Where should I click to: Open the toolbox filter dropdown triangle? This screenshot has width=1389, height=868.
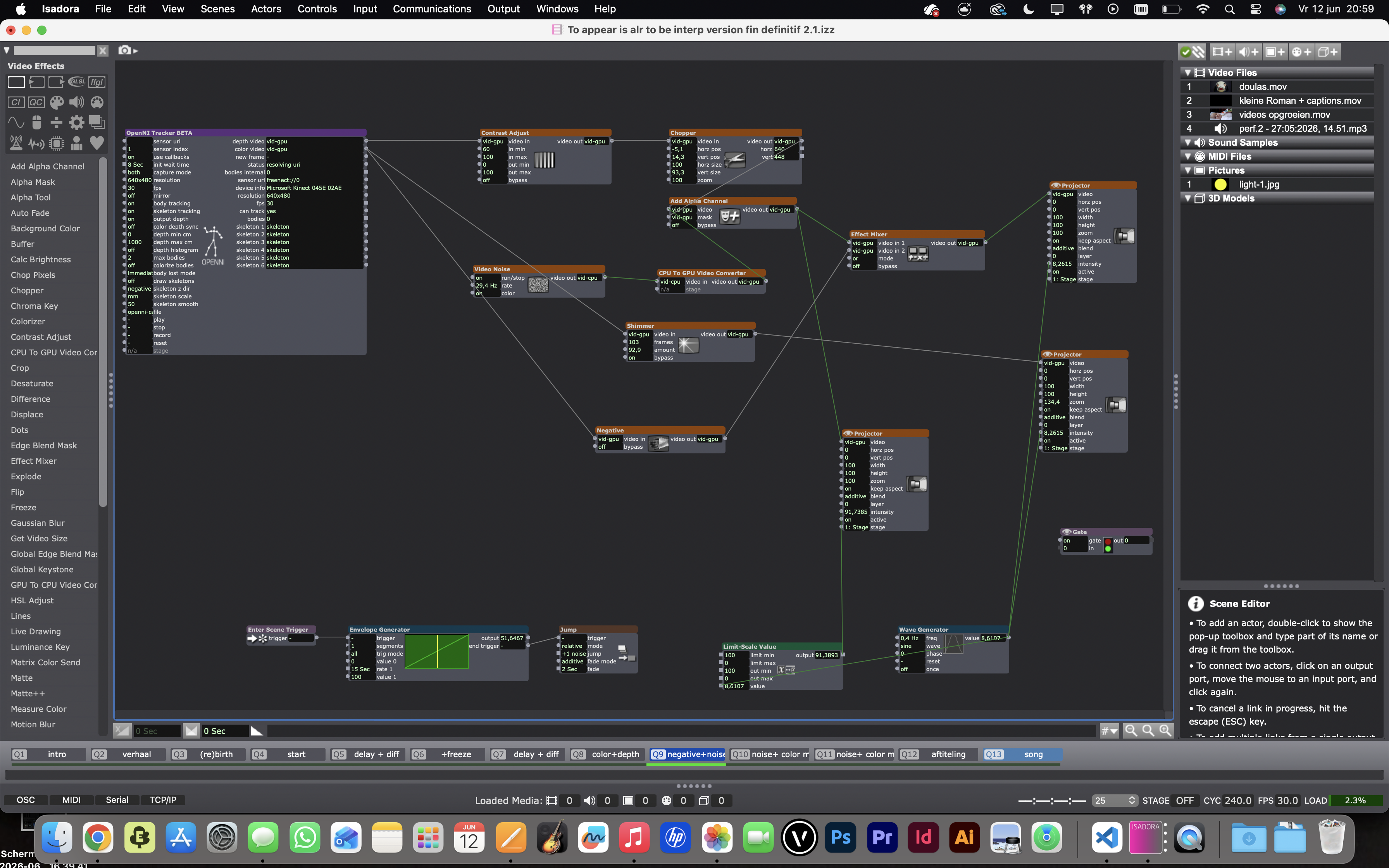(x=7, y=50)
